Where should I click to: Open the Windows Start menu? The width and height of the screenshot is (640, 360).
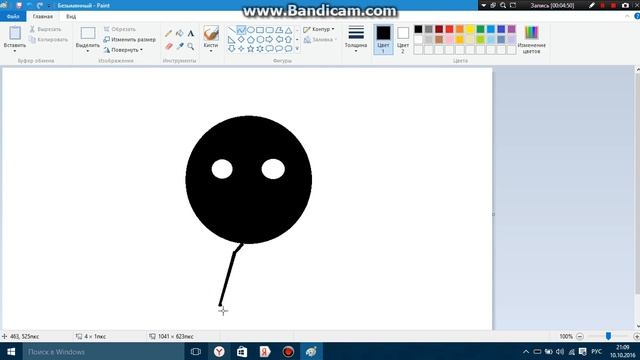pyautogui.click(x=11, y=351)
